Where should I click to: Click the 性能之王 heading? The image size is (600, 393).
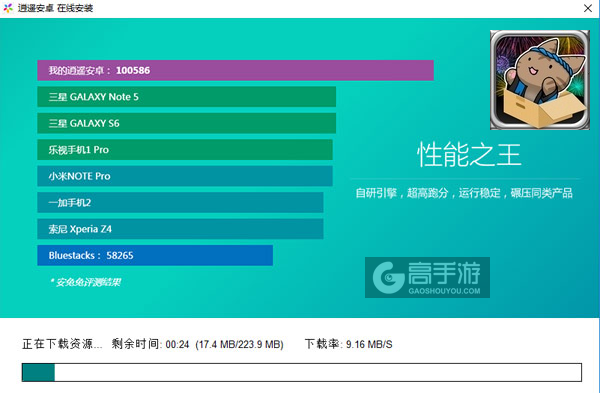(469, 155)
